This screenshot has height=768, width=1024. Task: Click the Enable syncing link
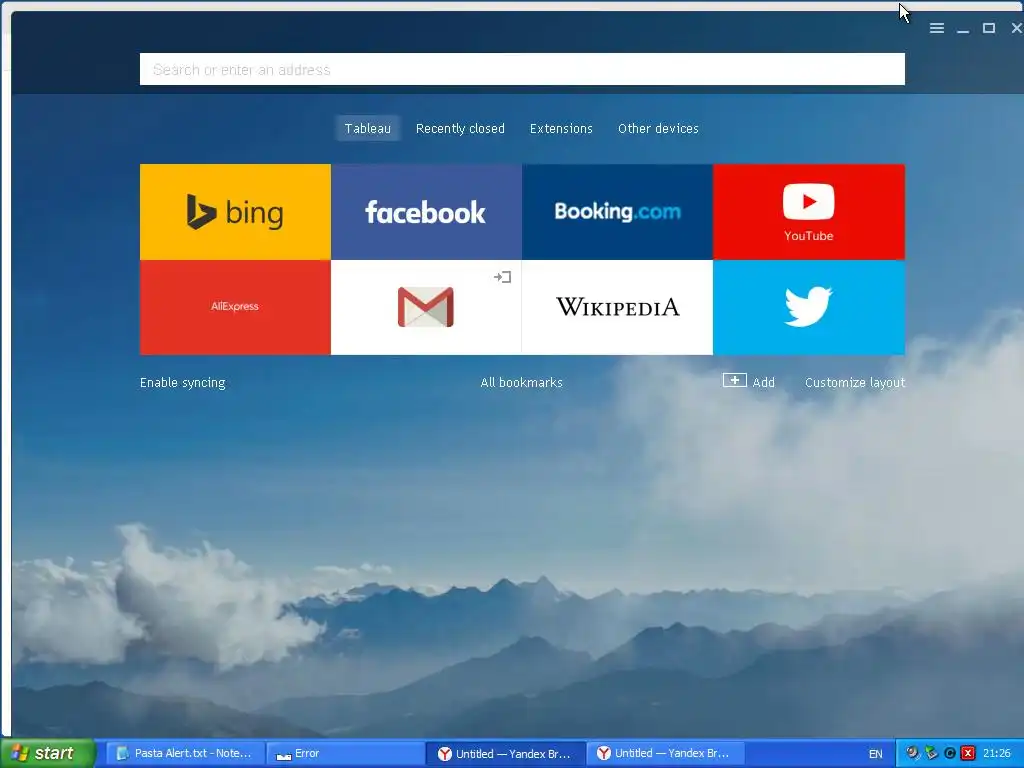point(182,383)
